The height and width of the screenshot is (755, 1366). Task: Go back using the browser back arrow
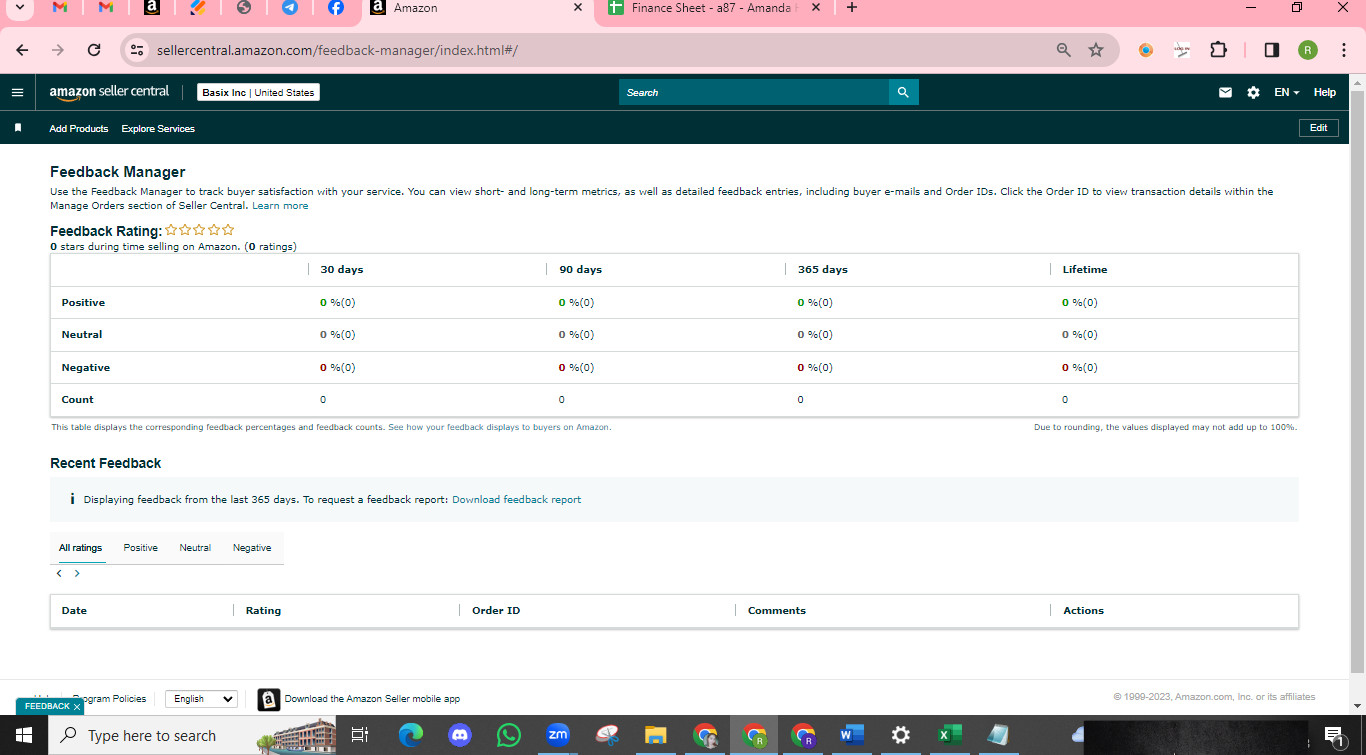click(x=23, y=50)
